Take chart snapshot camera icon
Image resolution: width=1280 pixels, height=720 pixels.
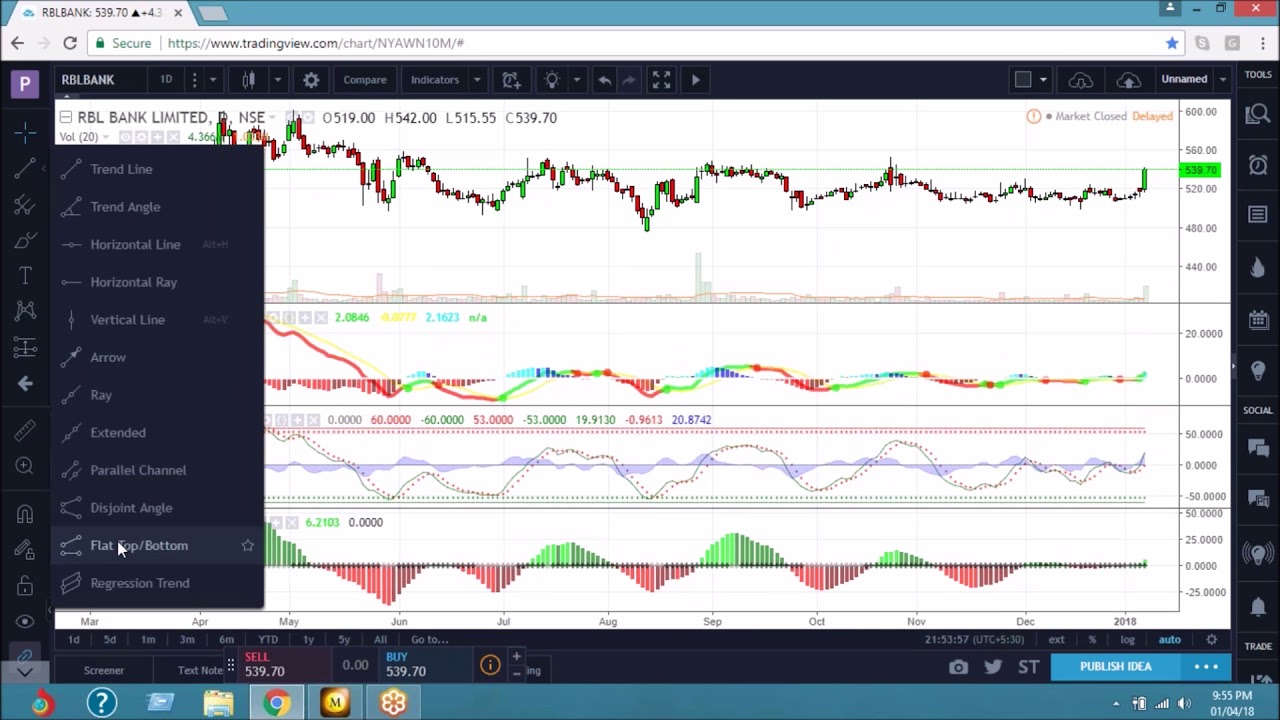(958, 667)
